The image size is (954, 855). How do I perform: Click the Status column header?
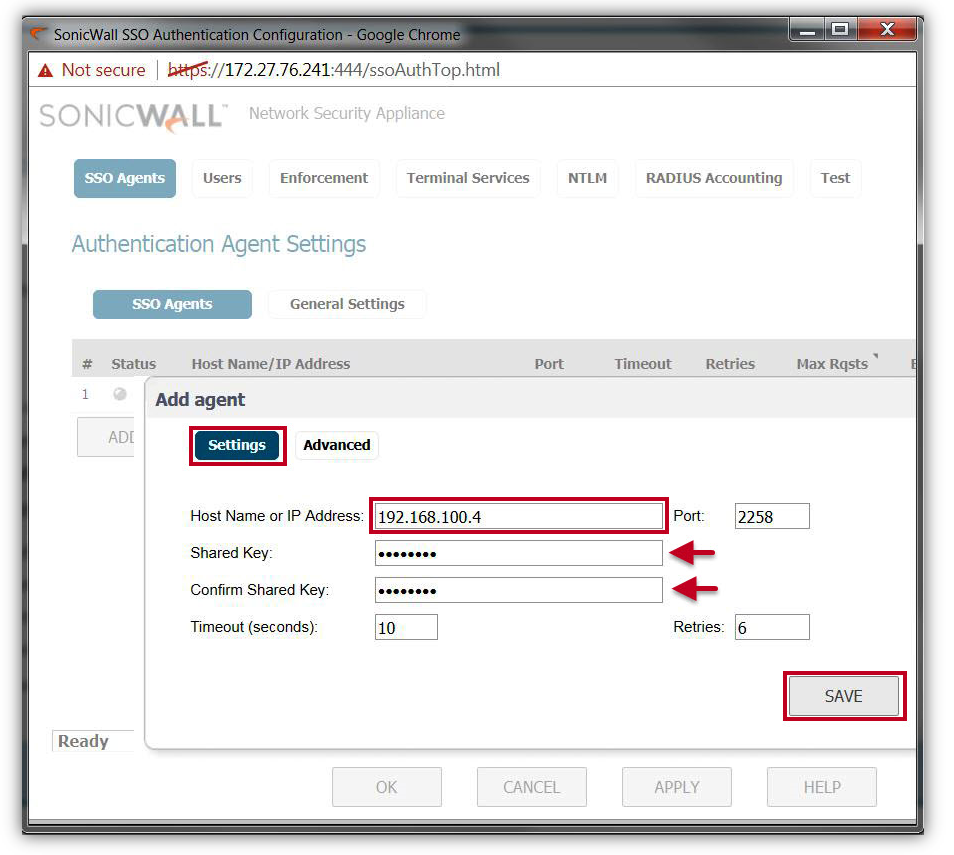[133, 364]
